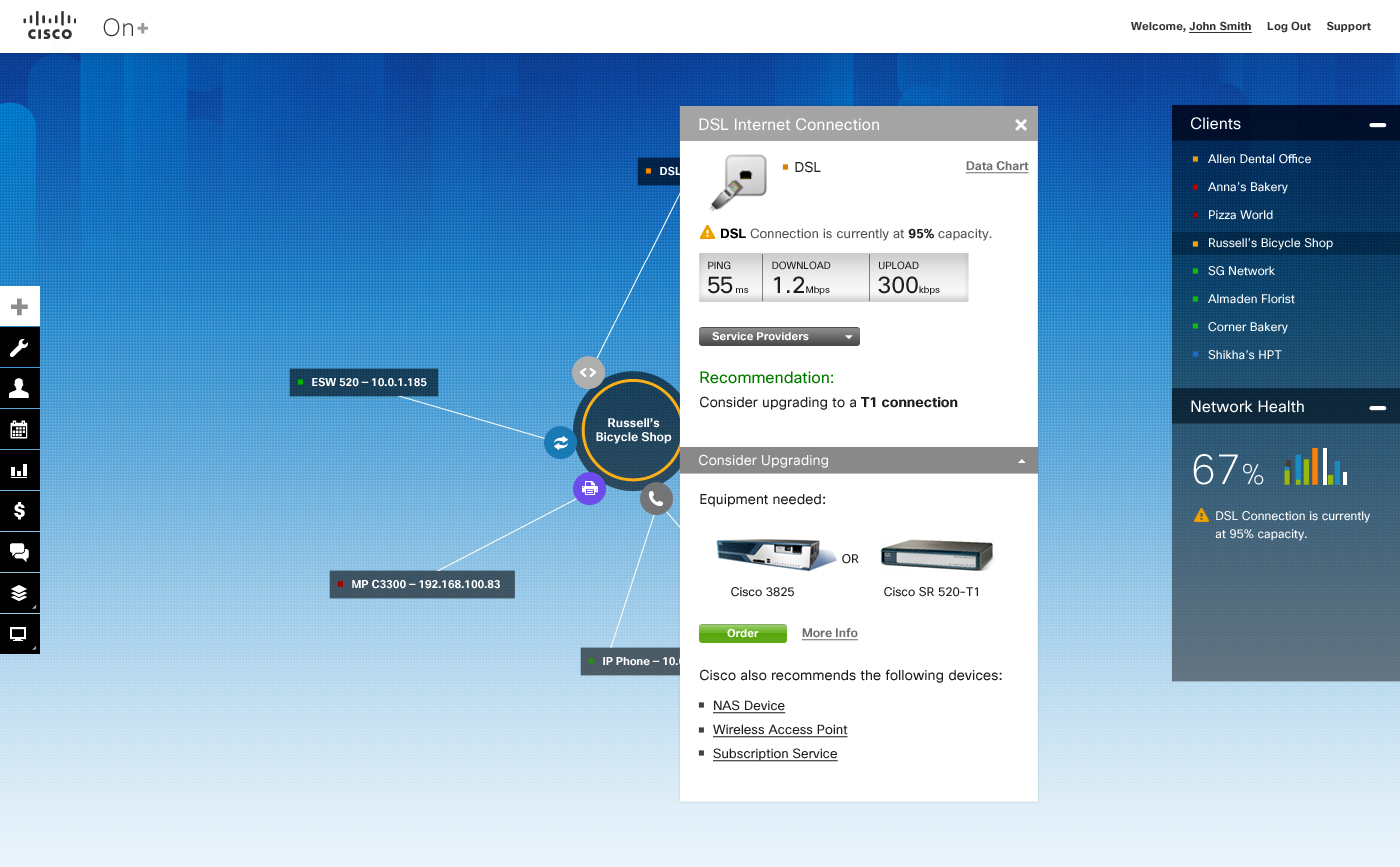Click Log Out in the header
1400x867 pixels.
pyautogui.click(x=1289, y=27)
